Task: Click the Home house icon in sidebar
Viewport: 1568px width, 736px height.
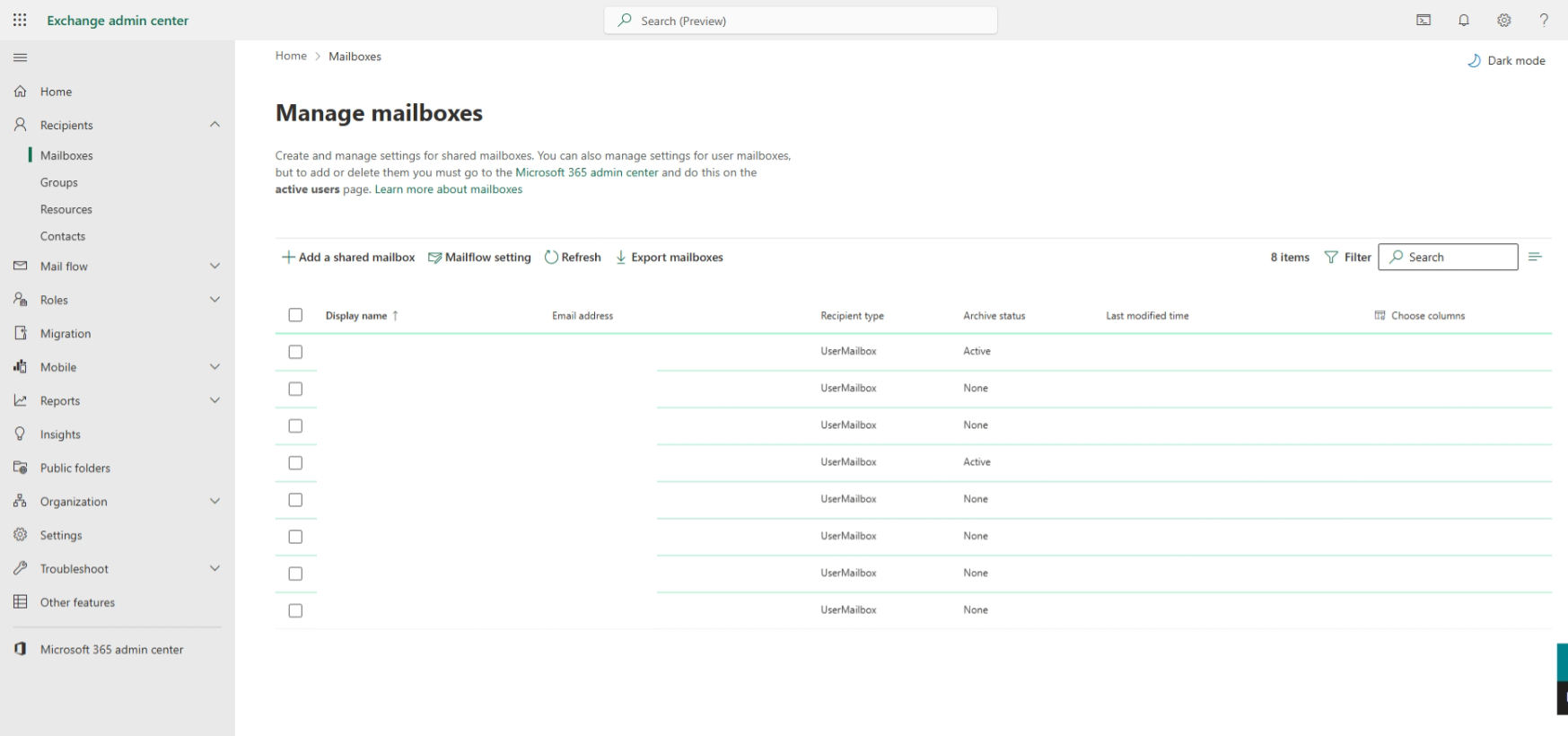Action: 20,92
